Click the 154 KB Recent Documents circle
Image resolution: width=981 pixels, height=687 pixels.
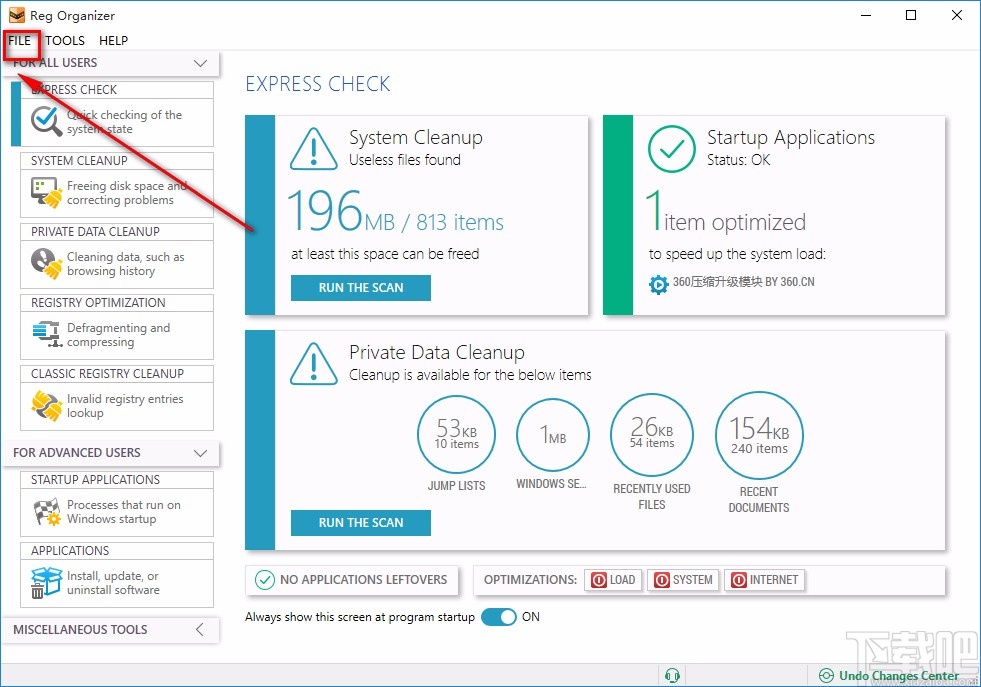[759, 435]
